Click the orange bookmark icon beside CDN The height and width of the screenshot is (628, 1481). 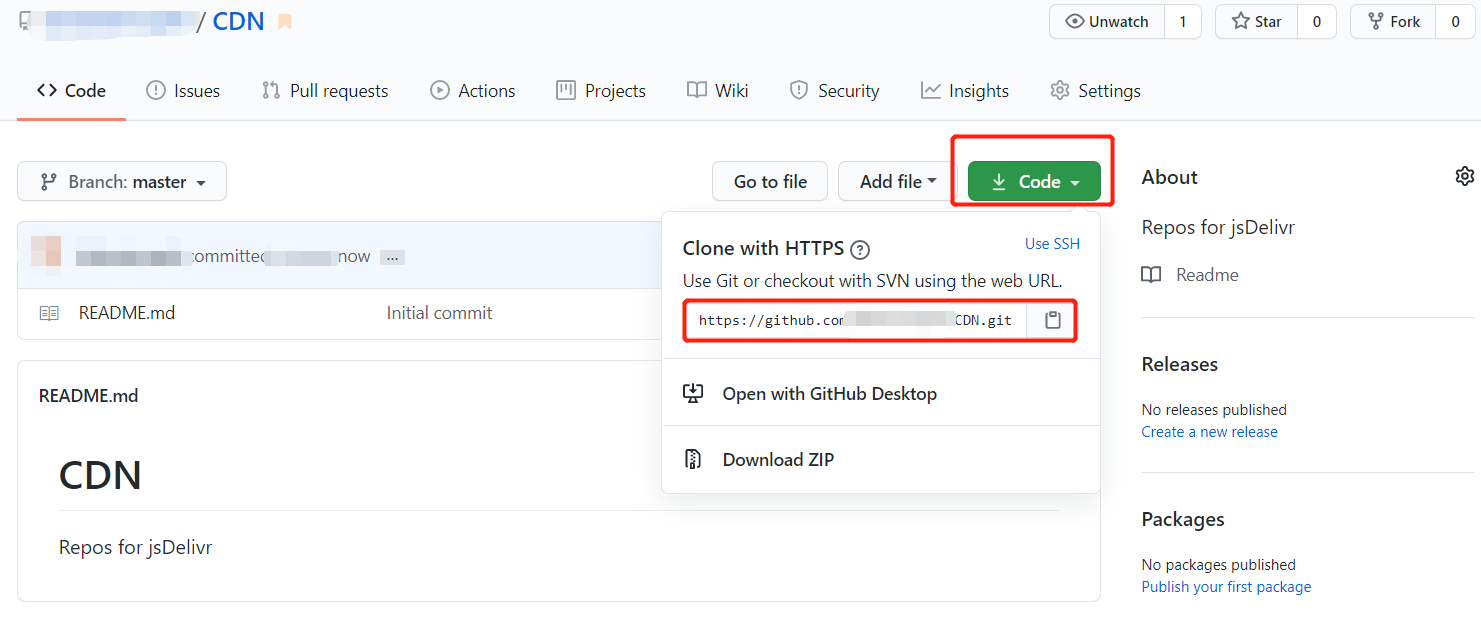coord(285,22)
